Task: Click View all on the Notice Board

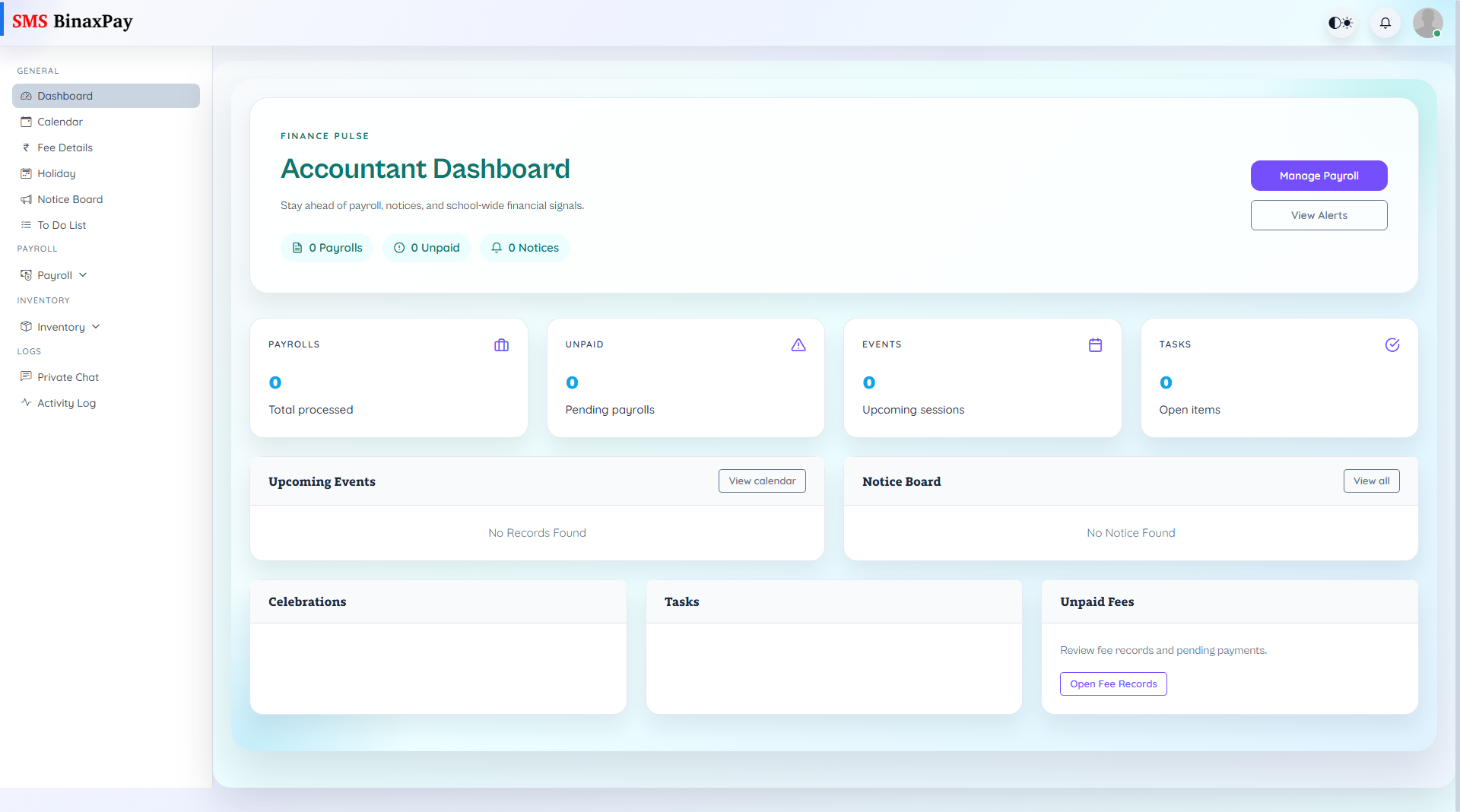Action: coord(1371,481)
